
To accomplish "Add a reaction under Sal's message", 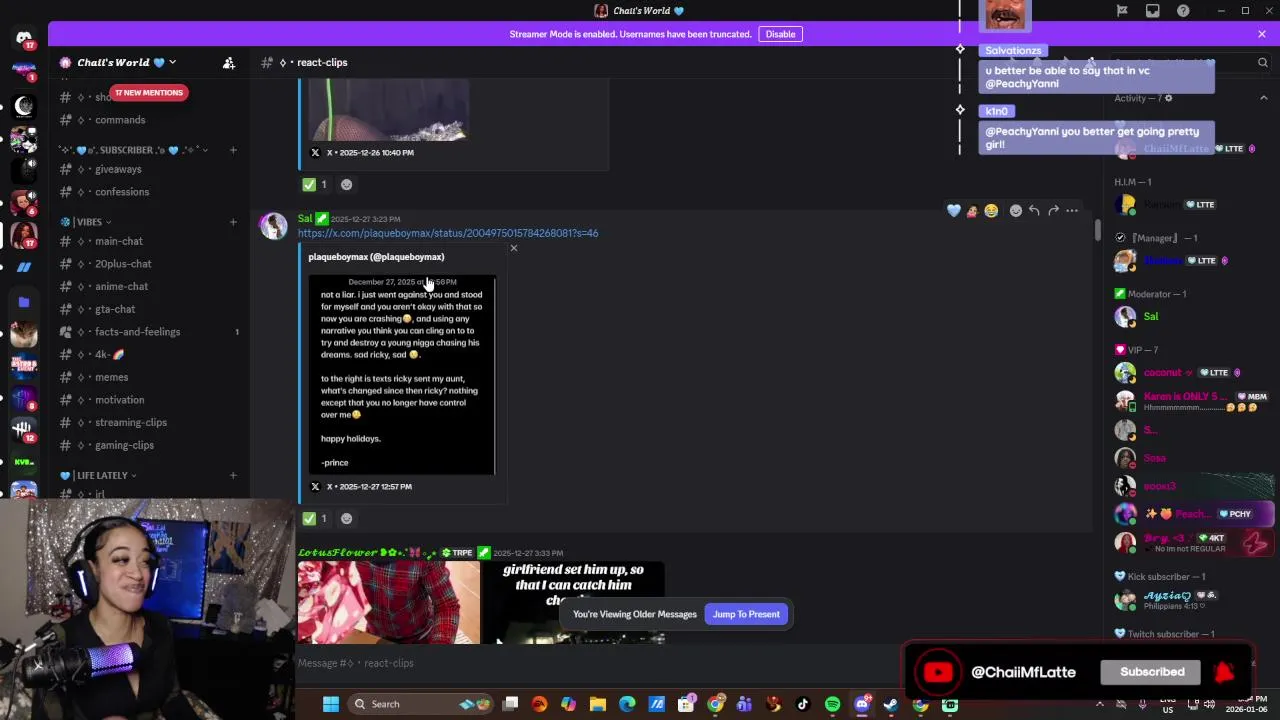I will click(x=346, y=518).
